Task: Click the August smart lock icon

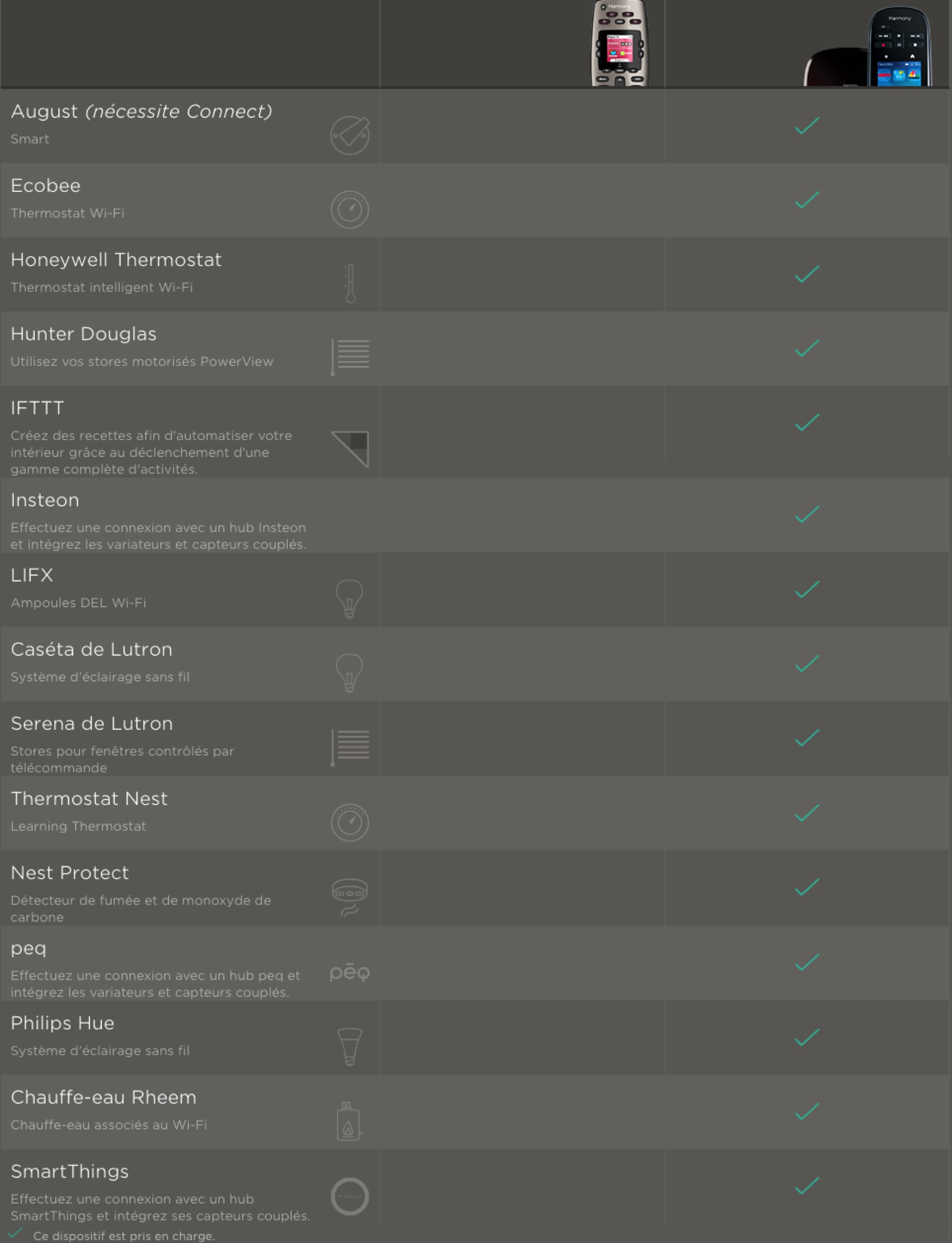Action: (350, 135)
